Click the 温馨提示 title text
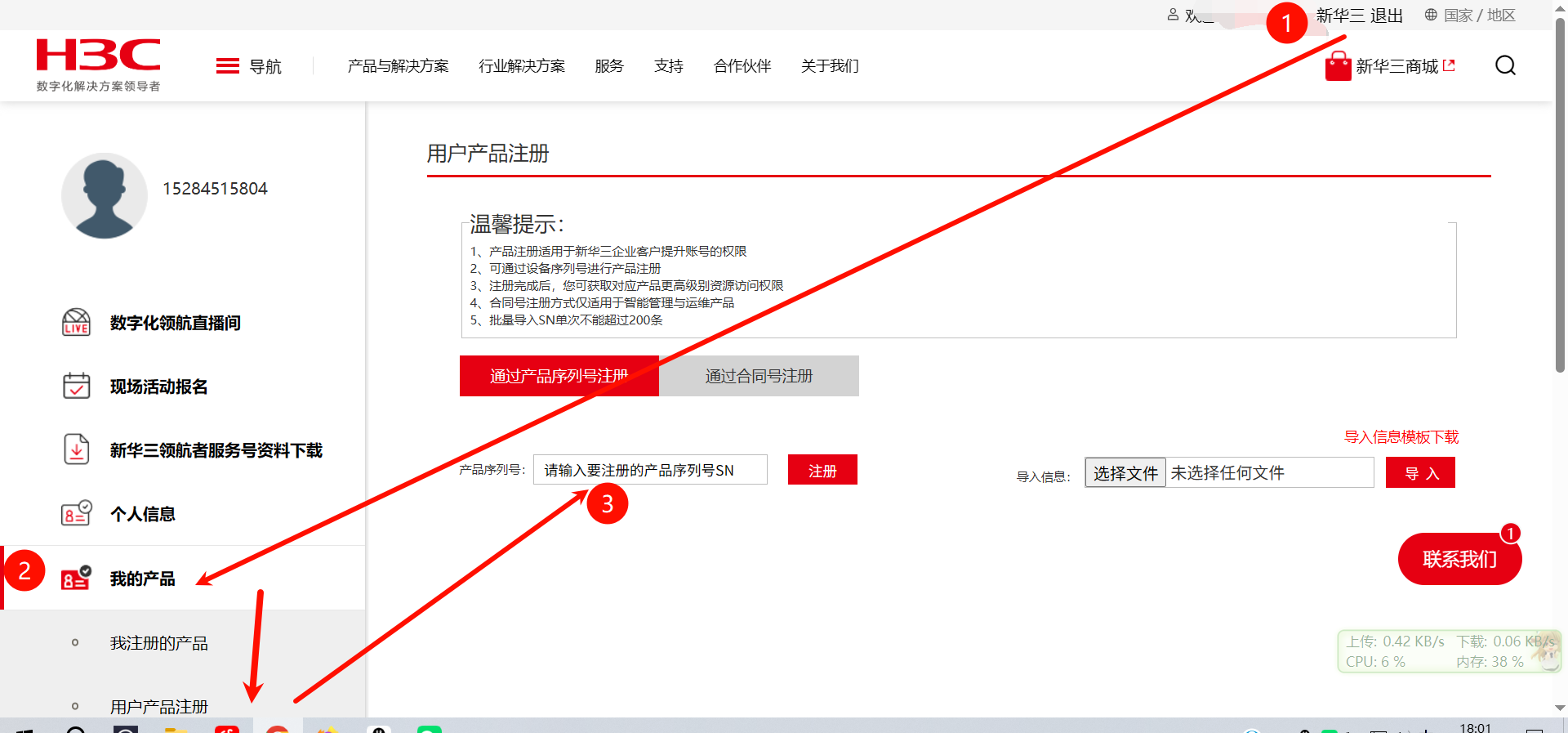The height and width of the screenshot is (733, 1568). [516, 224]
